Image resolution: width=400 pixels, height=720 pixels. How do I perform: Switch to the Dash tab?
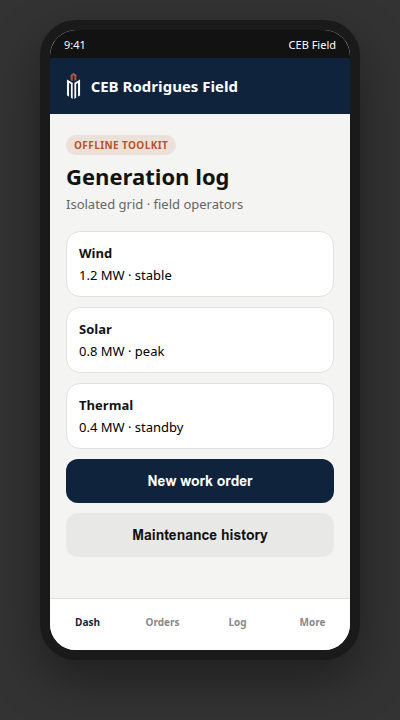tap(87, 622)
